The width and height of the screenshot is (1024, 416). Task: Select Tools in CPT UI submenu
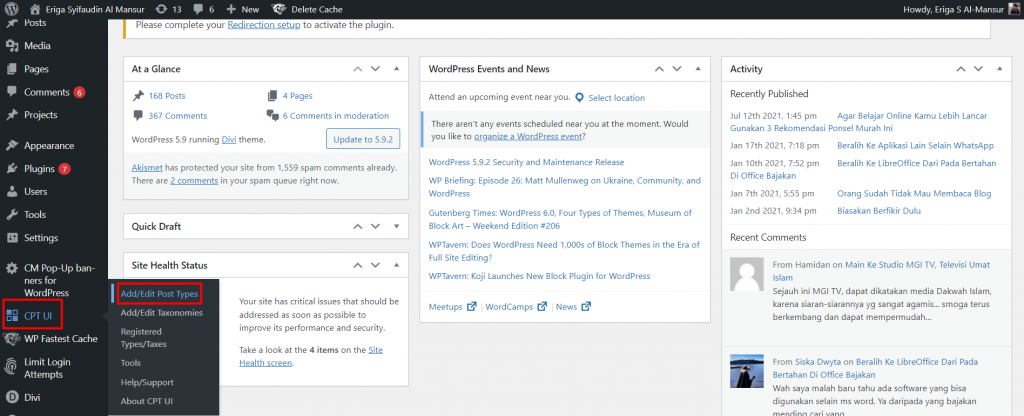point(131,362)
